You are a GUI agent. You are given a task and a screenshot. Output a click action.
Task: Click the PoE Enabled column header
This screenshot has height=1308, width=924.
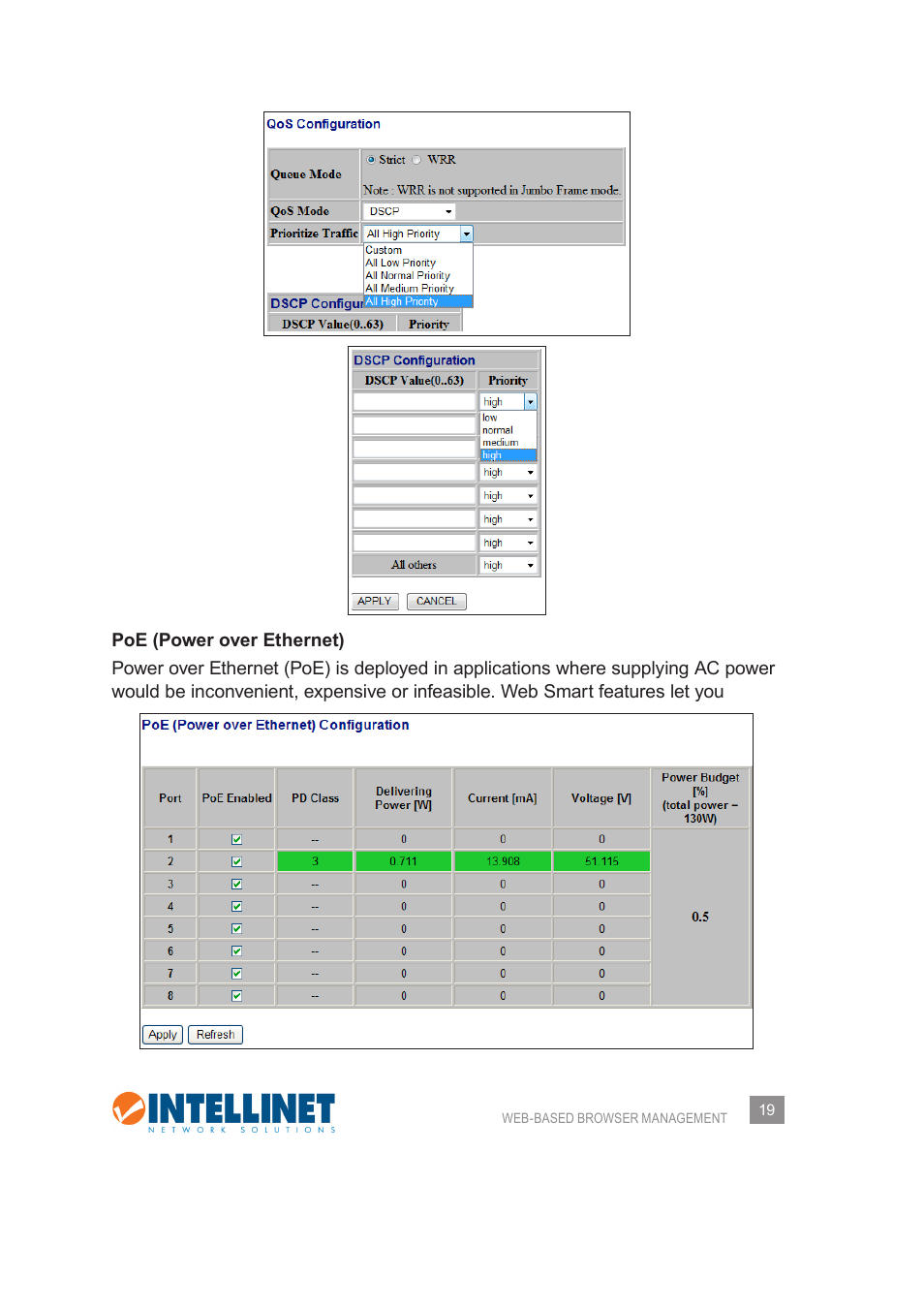pos(236,798)
